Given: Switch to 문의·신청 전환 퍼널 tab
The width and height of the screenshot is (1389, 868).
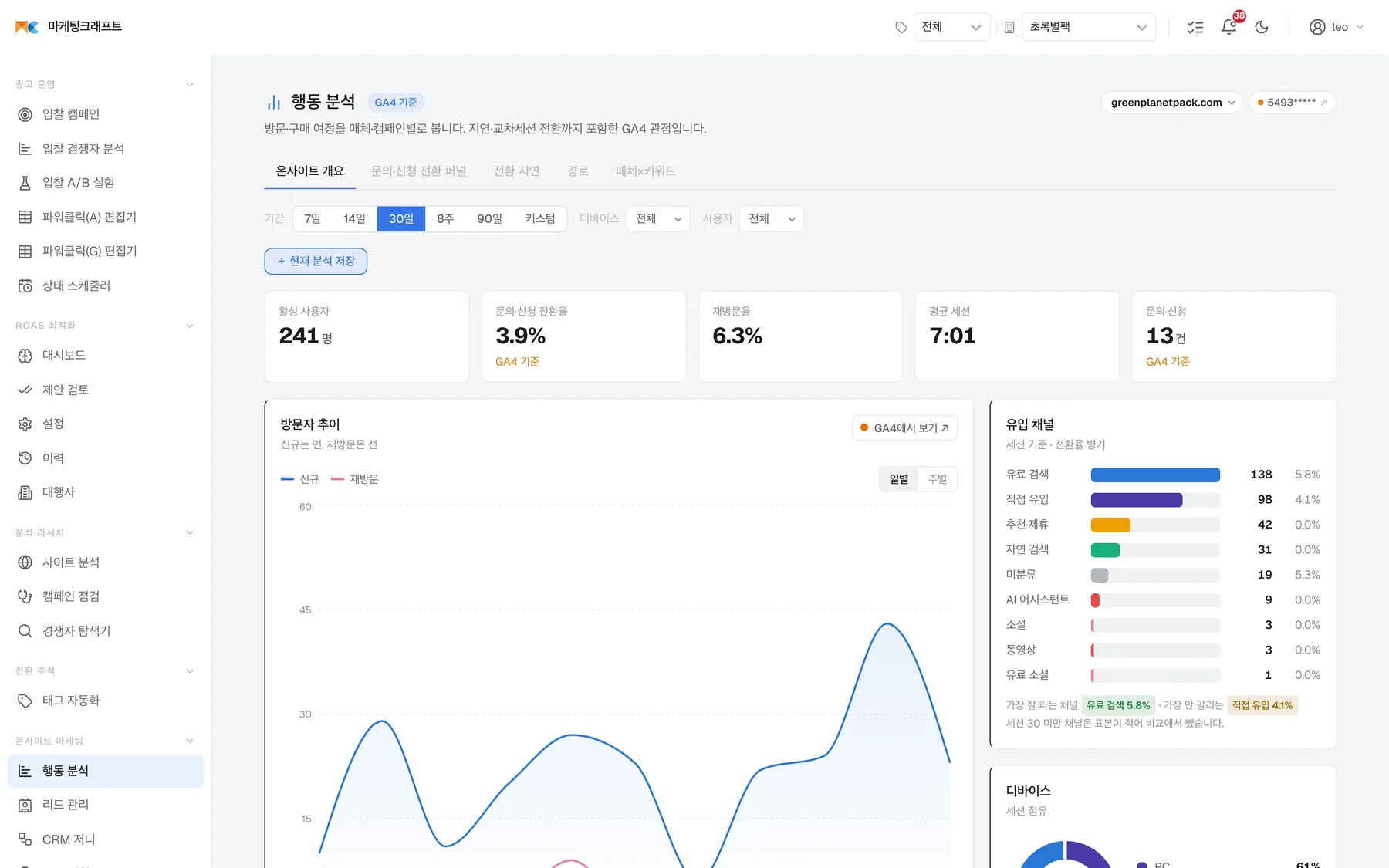Looking at the screenshot, I should click(x=418, y=171).
